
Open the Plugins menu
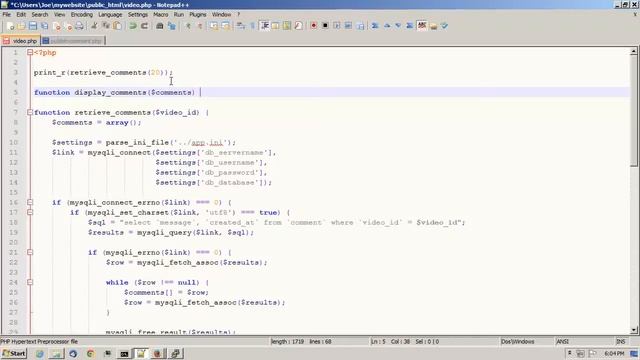pos(198,14)
